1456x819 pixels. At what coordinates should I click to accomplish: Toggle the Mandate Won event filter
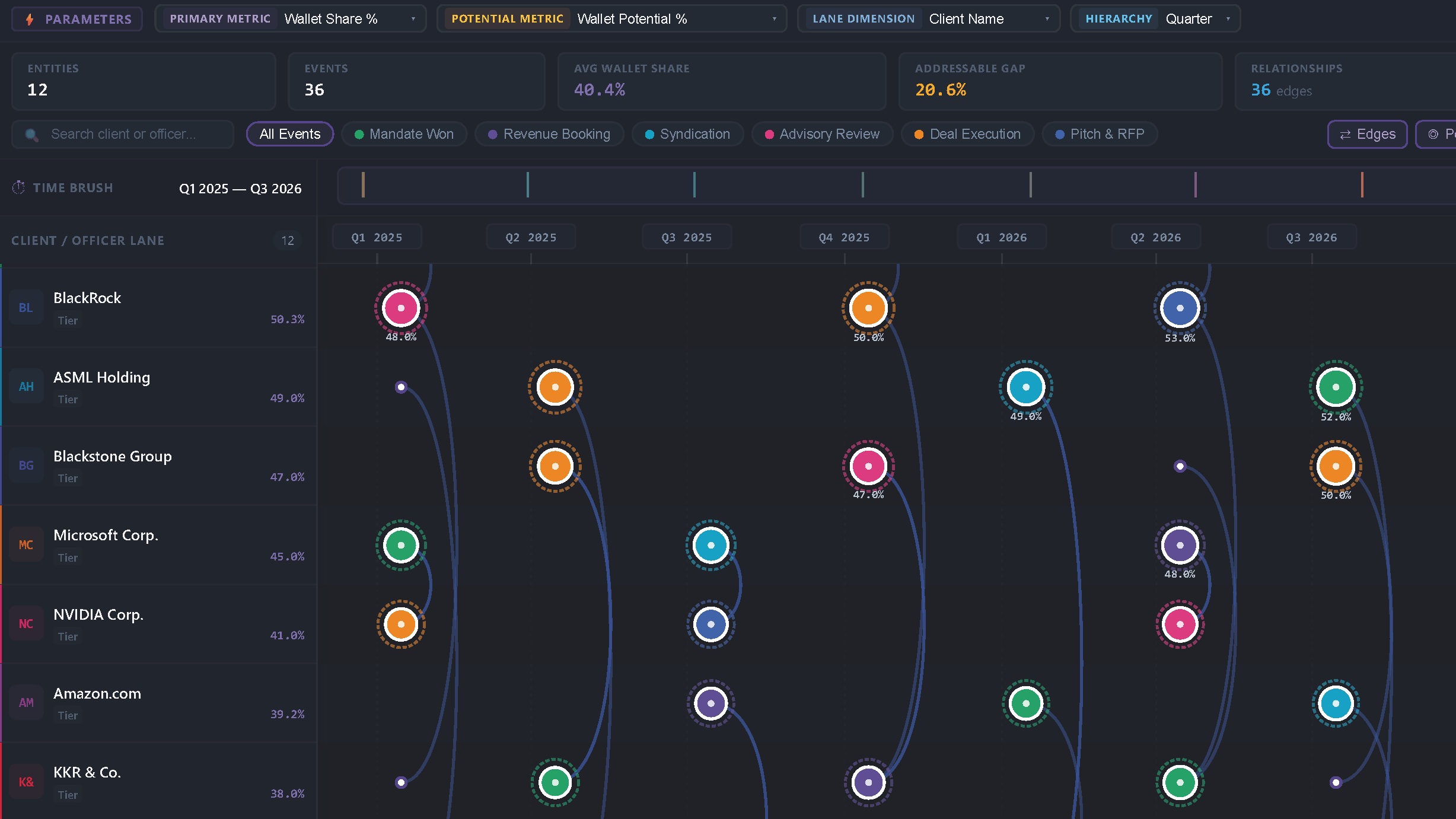point(404,134)
